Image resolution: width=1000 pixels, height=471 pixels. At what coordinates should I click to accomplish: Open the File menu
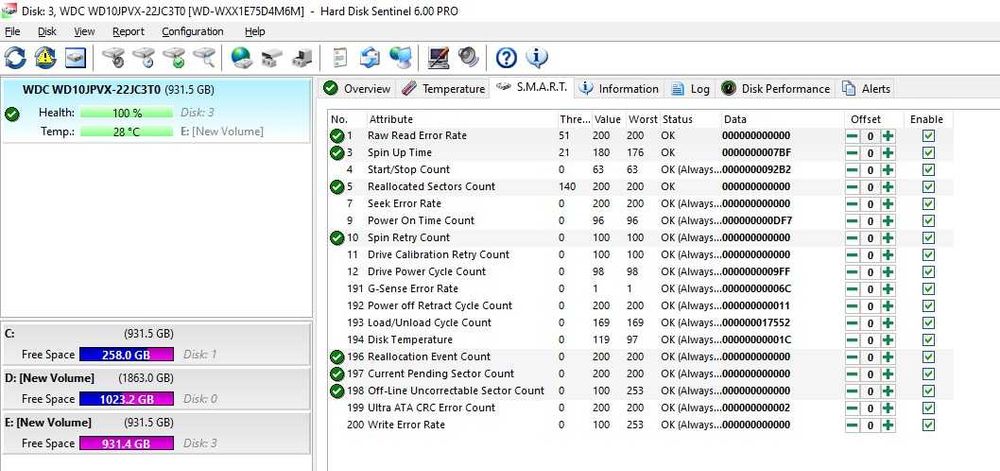tap(12, 31)
